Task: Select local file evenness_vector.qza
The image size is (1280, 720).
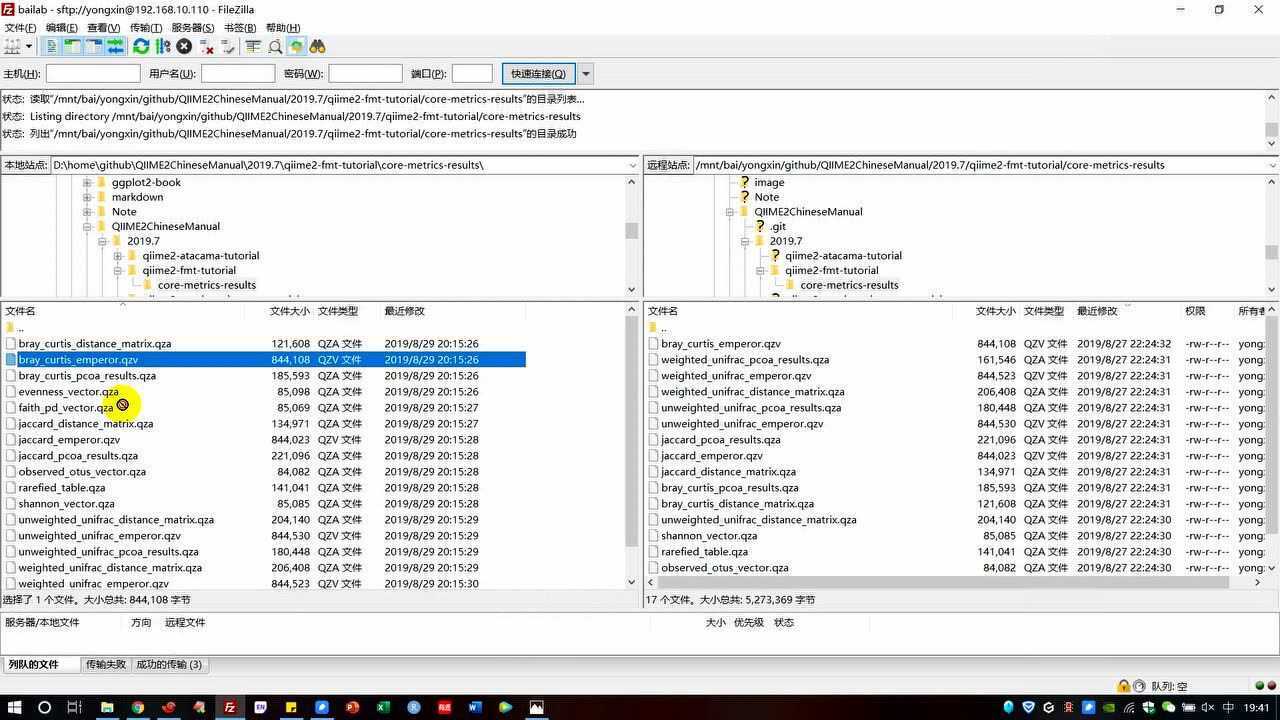Action: pos(68,392)
